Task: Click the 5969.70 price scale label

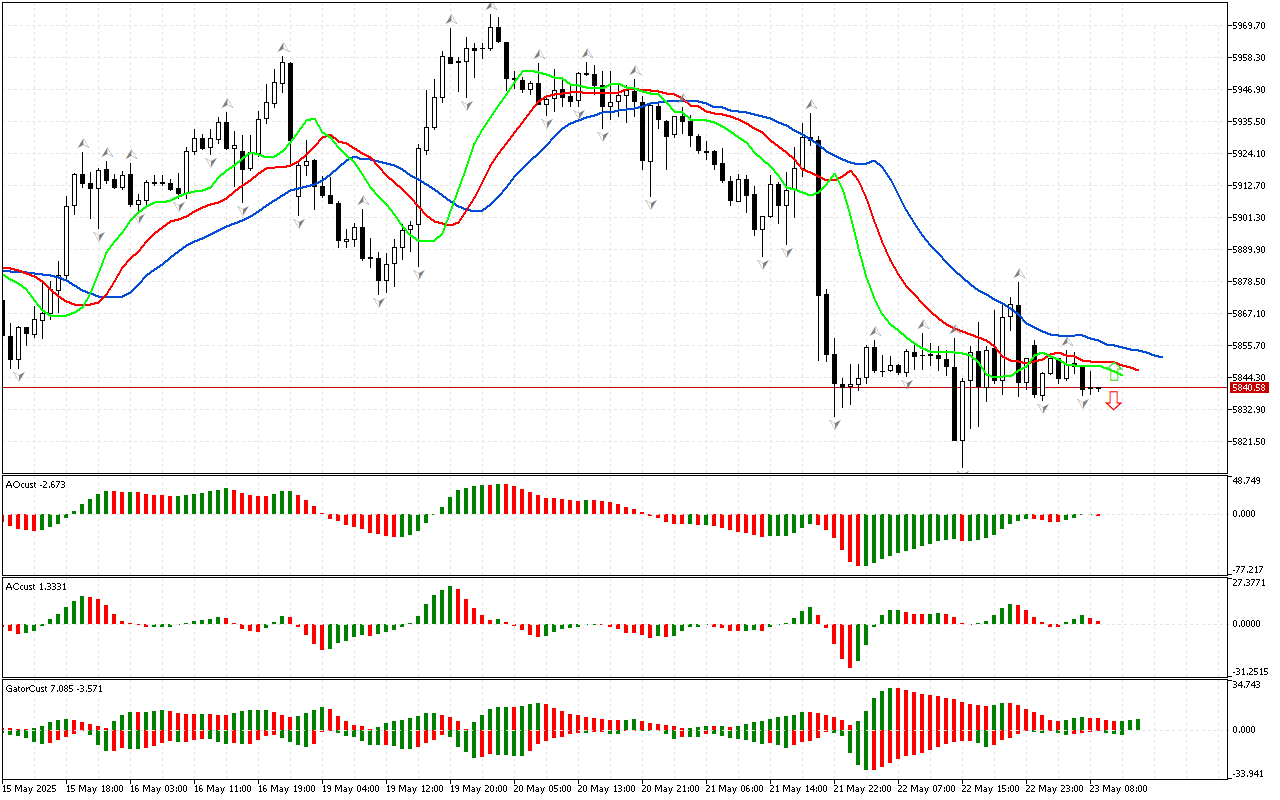Action: click(x=1250, y=25)
